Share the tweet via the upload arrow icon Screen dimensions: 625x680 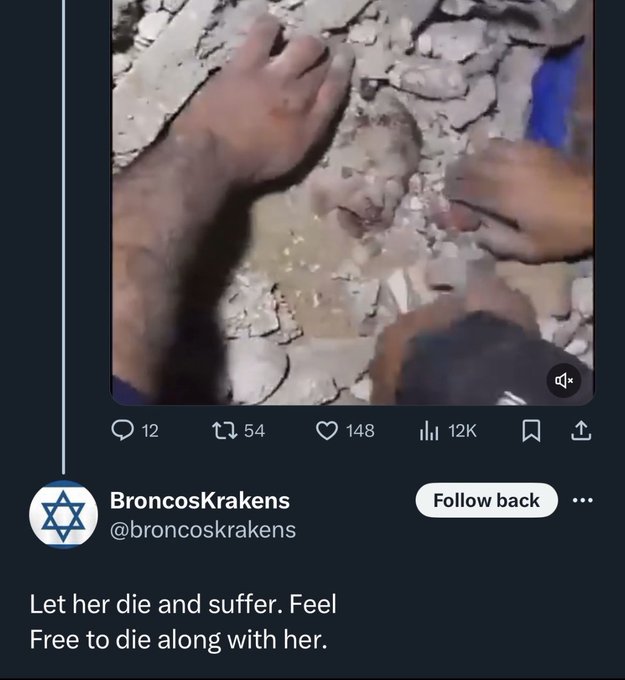(581, 431)
